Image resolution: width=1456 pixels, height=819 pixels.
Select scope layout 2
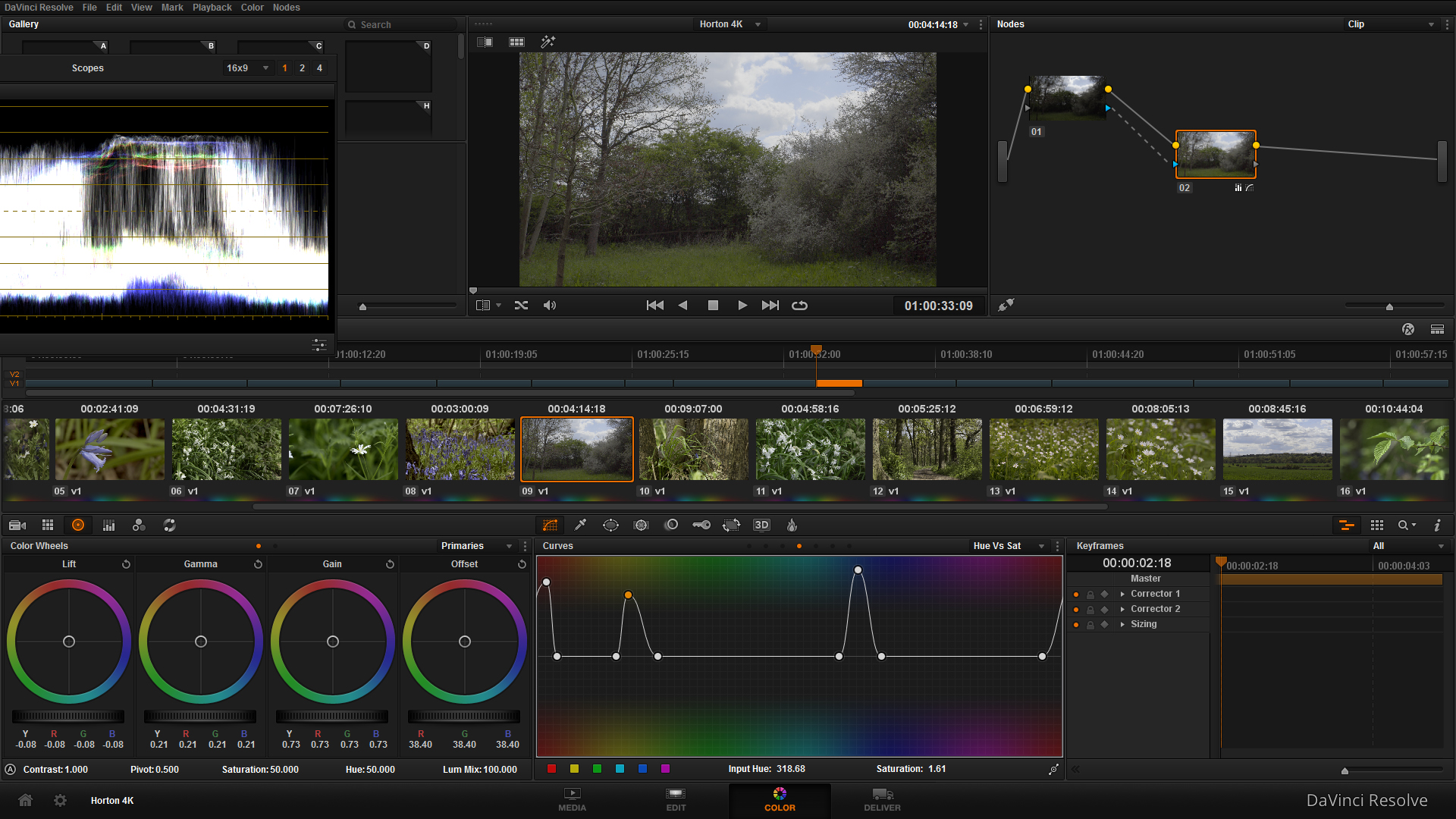[303, 68]
